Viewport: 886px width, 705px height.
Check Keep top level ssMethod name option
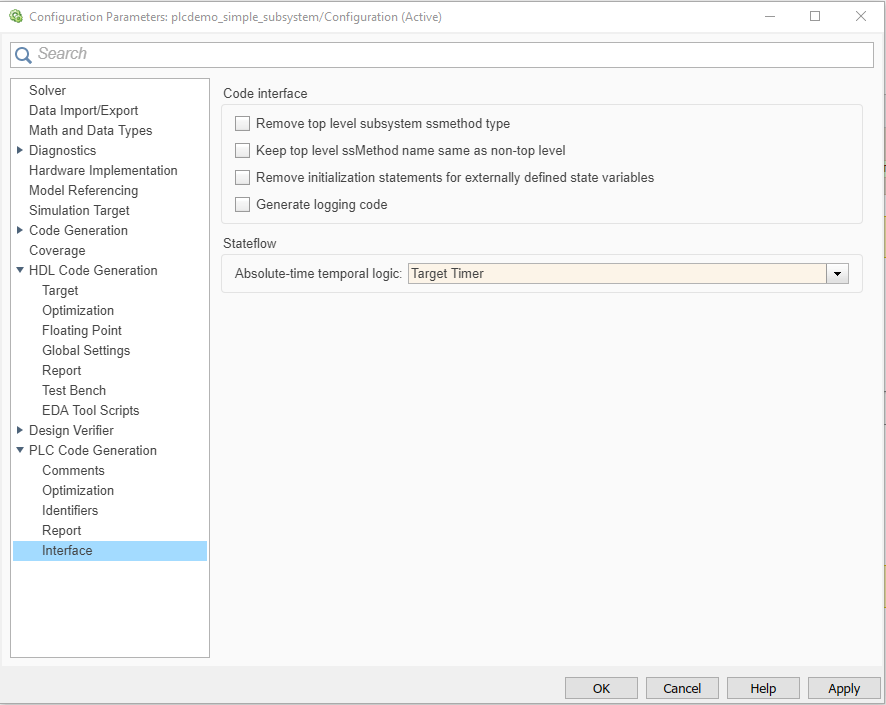coord(242,151)
